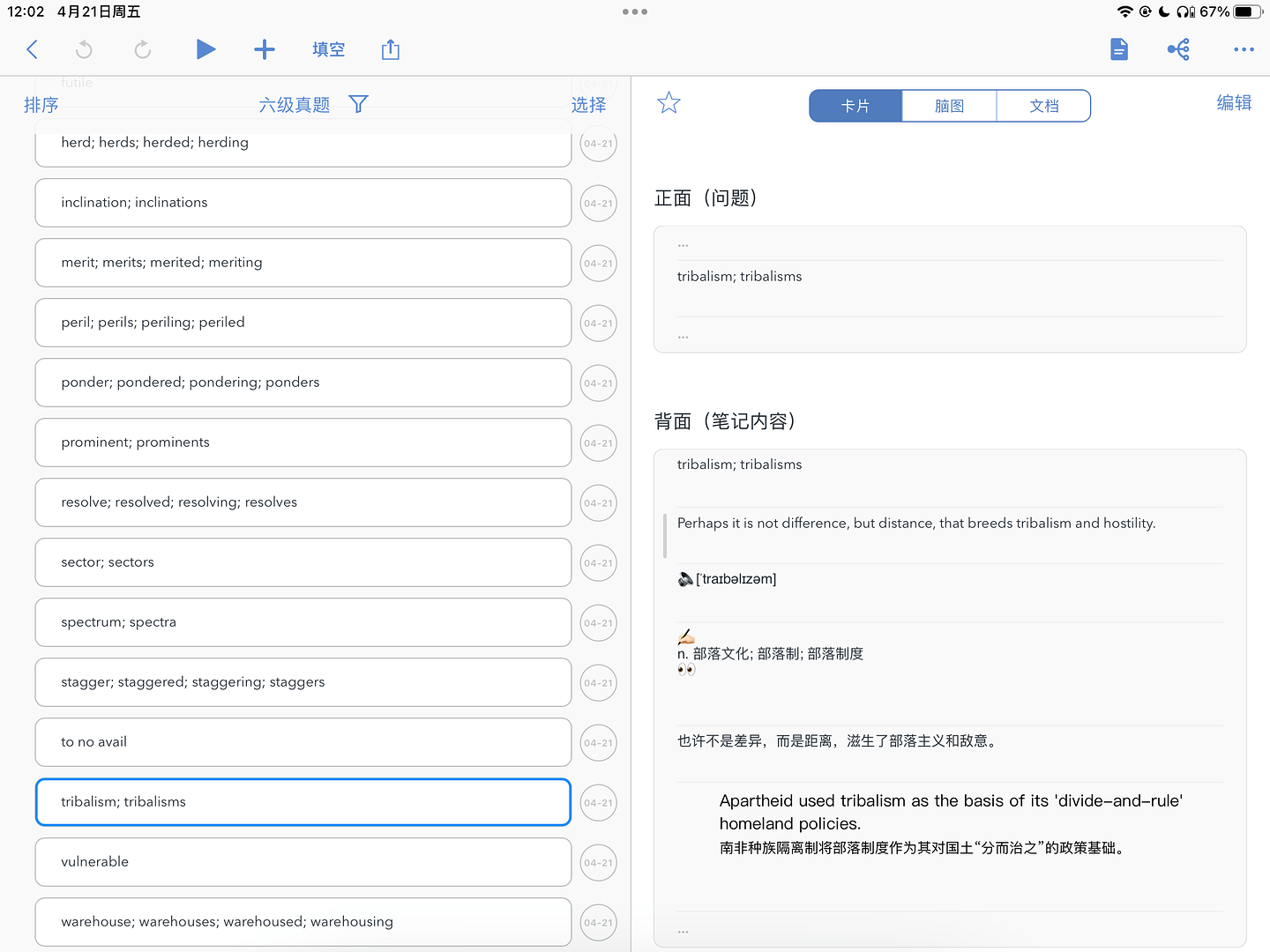
Task: Open the share export icon
Action: [x=391, y=49]
